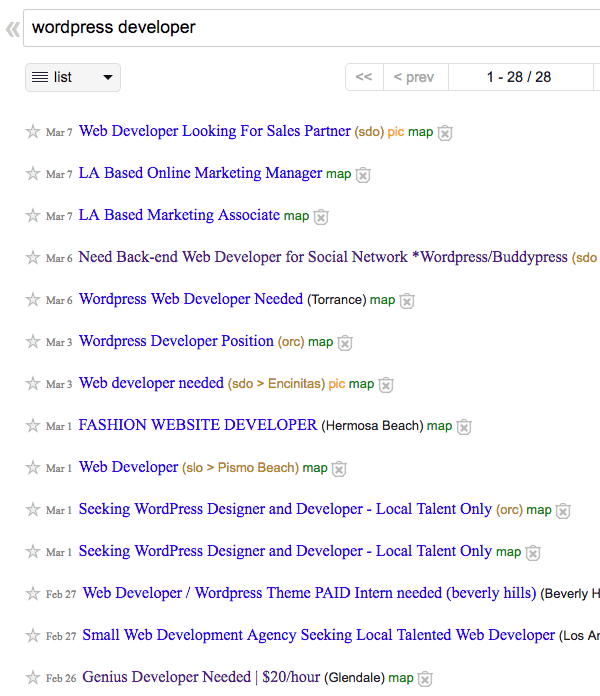Click the 1 - 28 / 28 page range indicator

521,77
